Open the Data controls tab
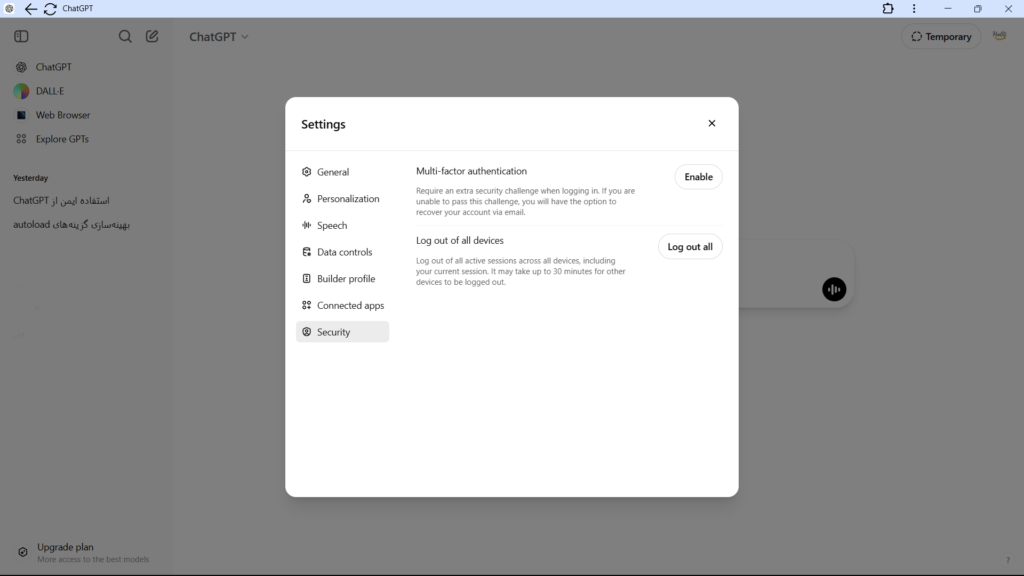This screenshot has width=1024, height=576. click(342, 252)
